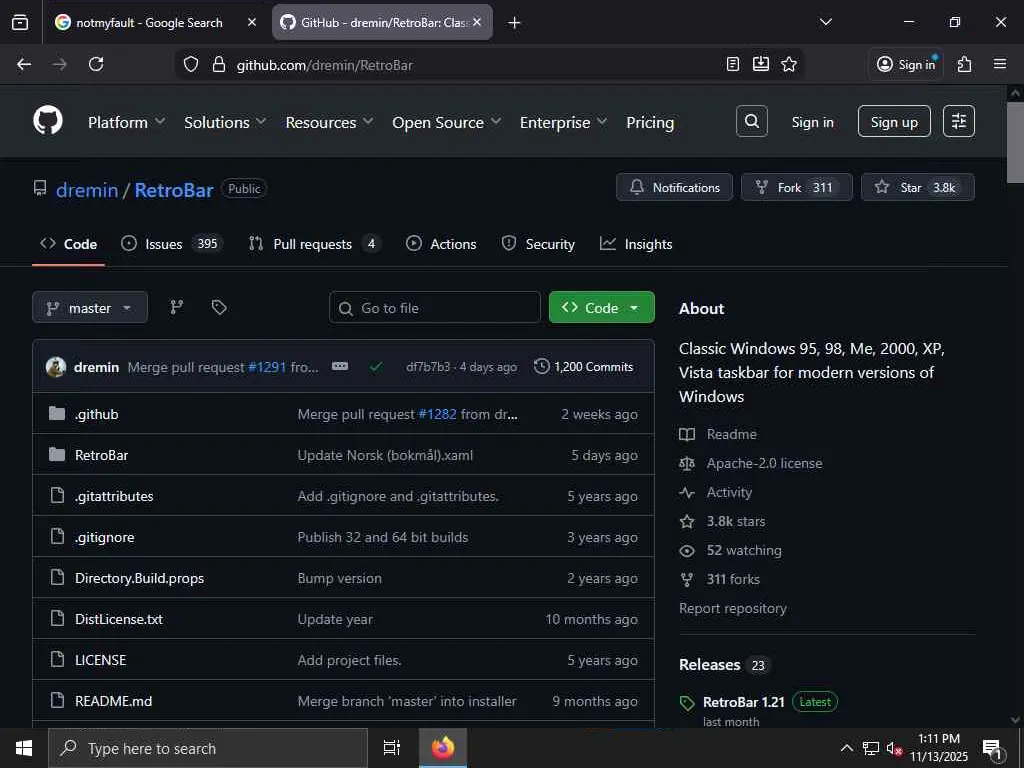Screen dimensions: 1024x768
Task: Click the Go to file search field
Action: (435, 308)
